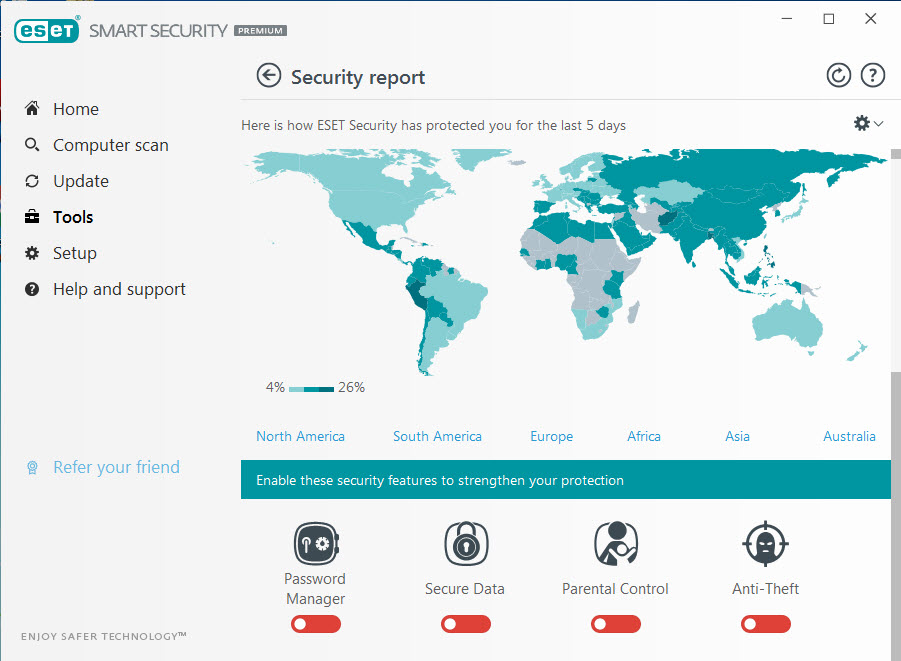Click the back arrow beside Security report

(x=268, y=75)
